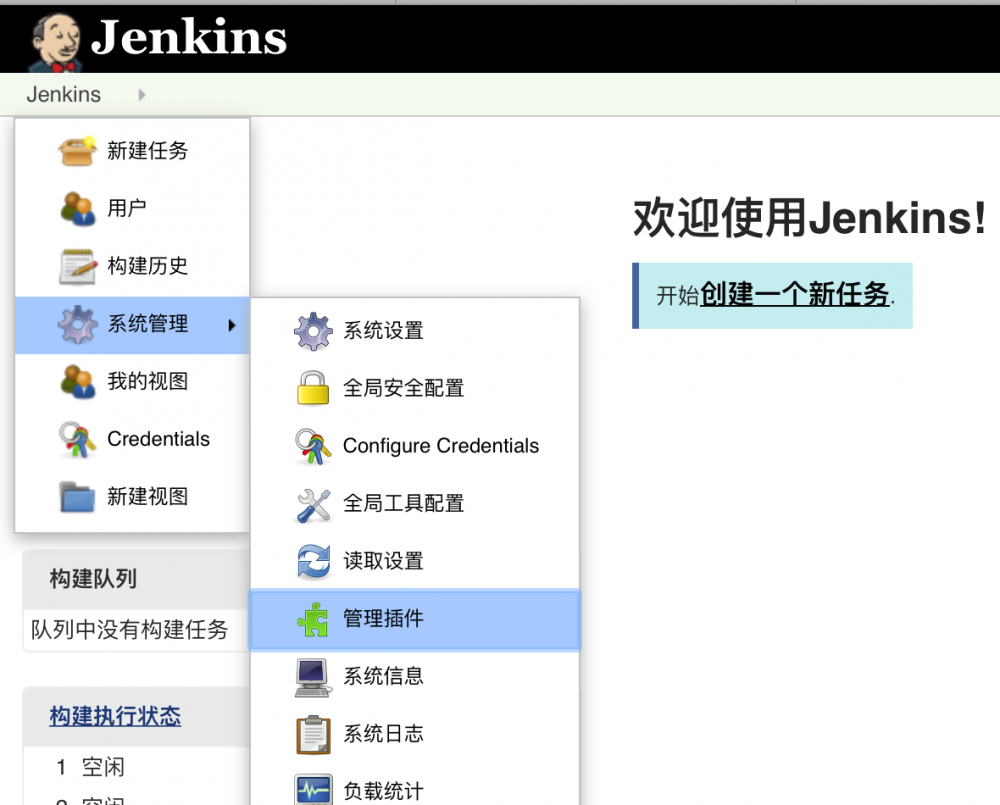
Task: Select Configure Credentials from the submenu
Action: coord(440,446)
